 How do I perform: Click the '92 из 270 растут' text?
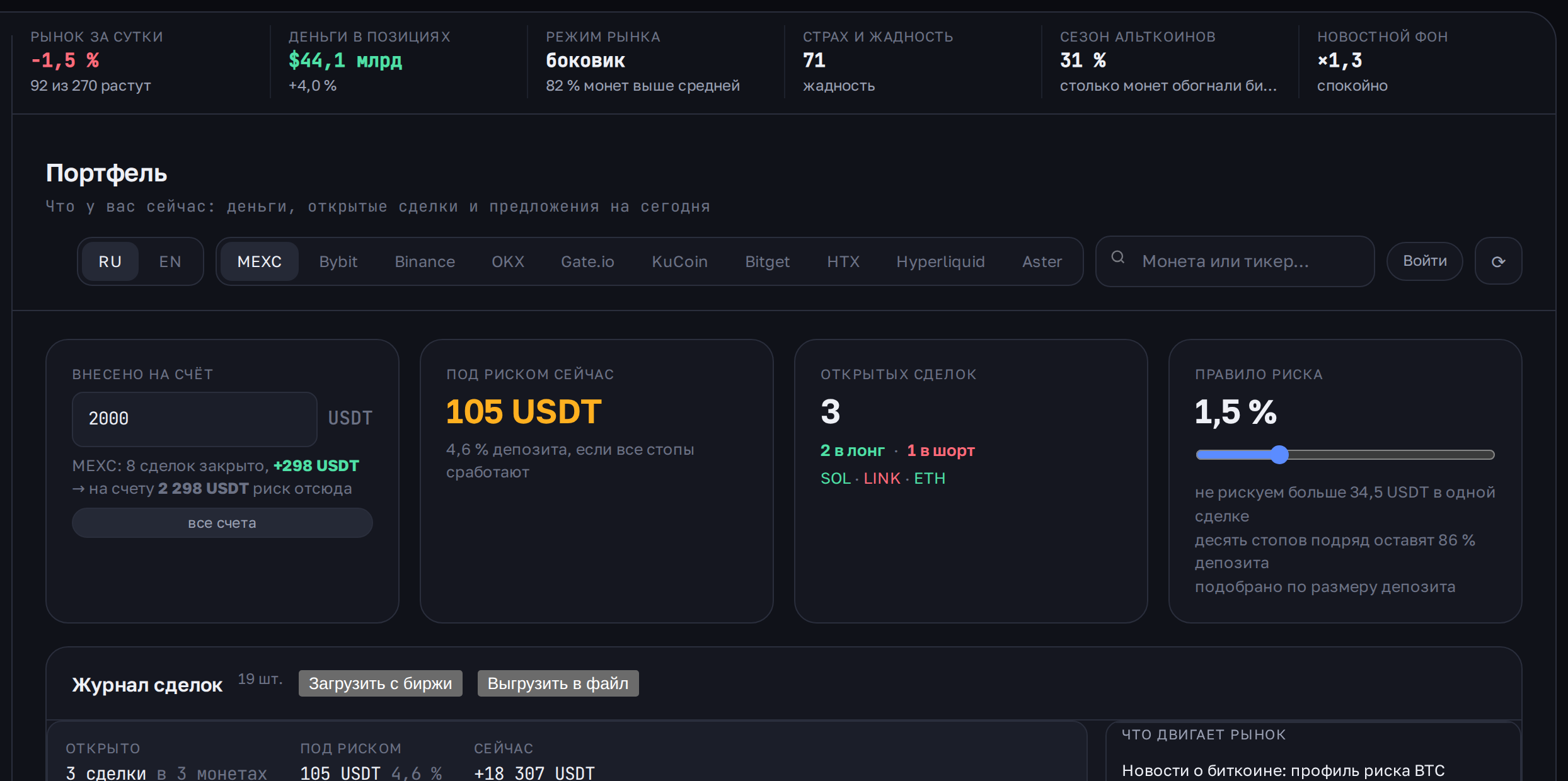coord(91,86)
